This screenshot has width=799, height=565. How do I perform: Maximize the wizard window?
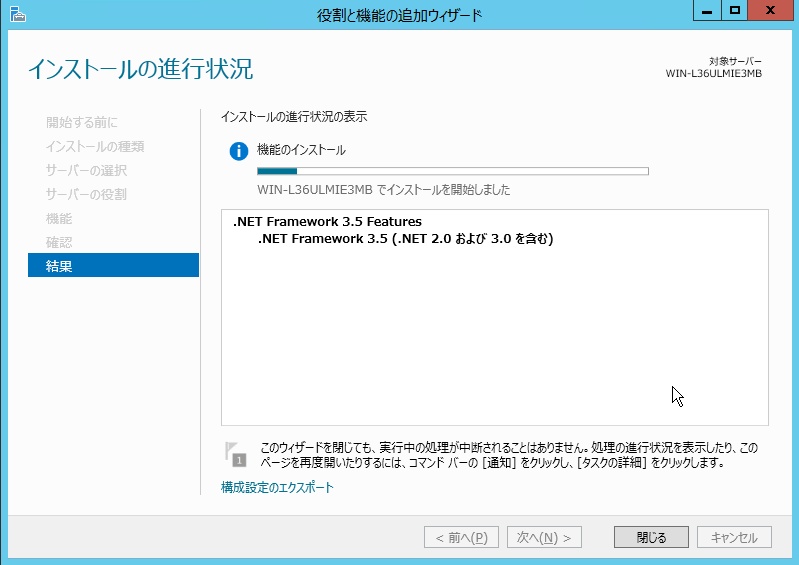(734, 11)
